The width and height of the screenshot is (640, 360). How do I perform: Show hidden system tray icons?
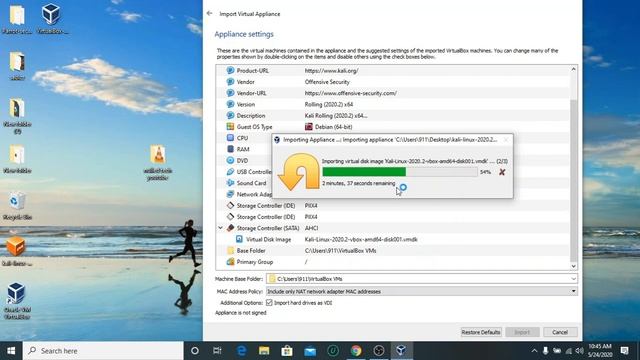(534, 351)
